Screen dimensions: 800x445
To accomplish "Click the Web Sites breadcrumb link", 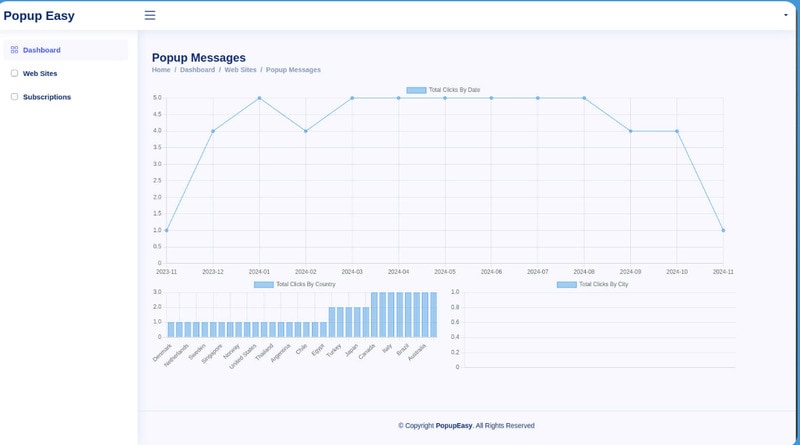I will (x=240, y=70).
